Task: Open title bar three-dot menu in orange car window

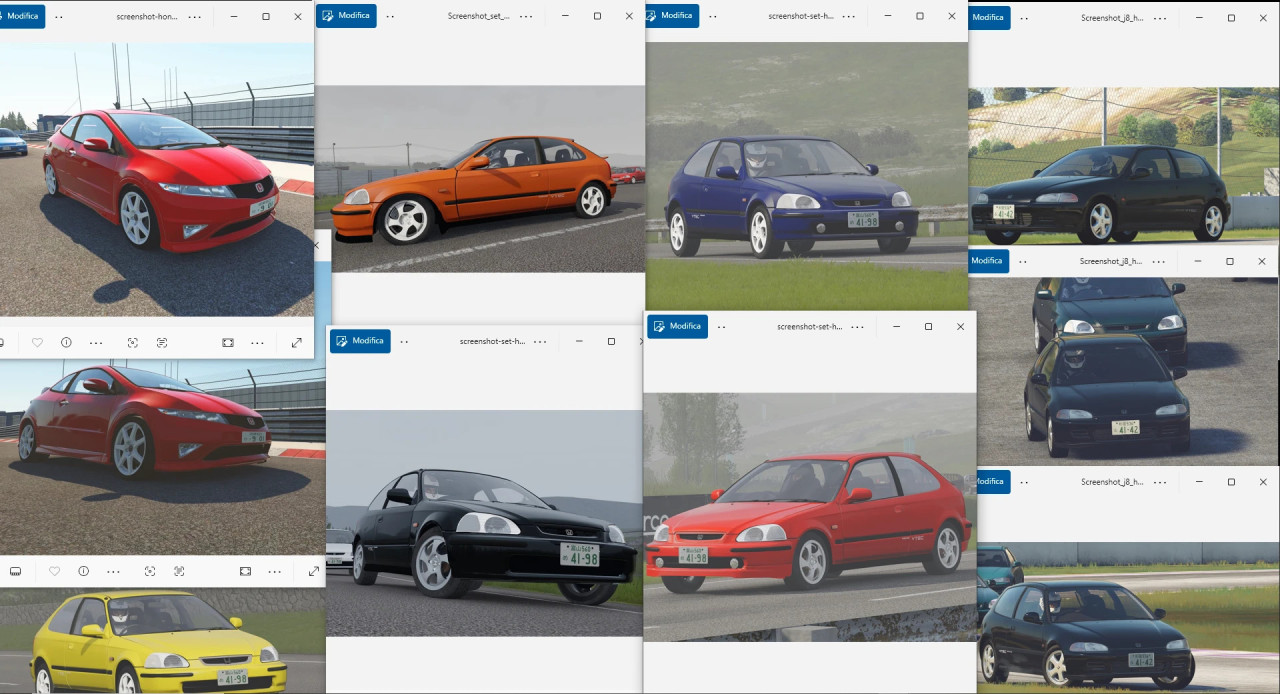Action: (526, 17)
